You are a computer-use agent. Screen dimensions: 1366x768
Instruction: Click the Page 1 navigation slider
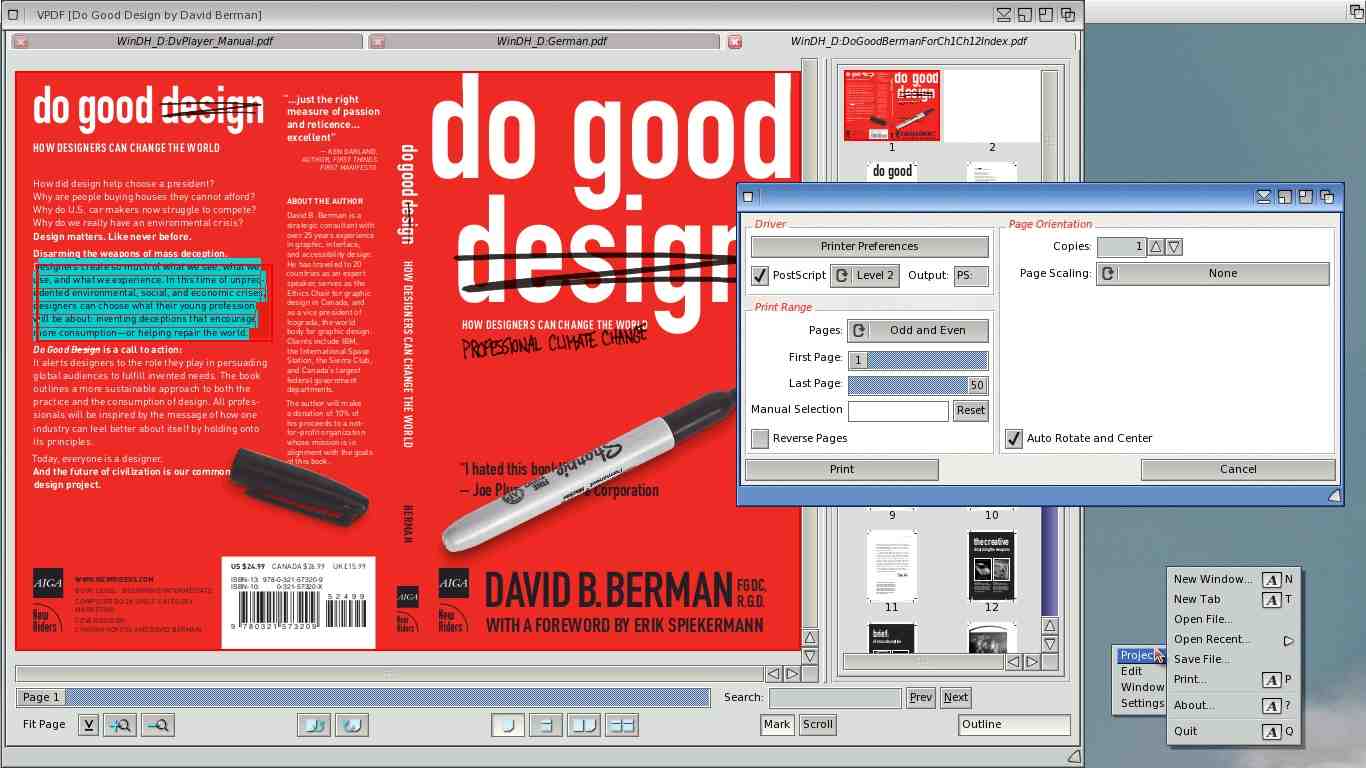pos(363,698)
